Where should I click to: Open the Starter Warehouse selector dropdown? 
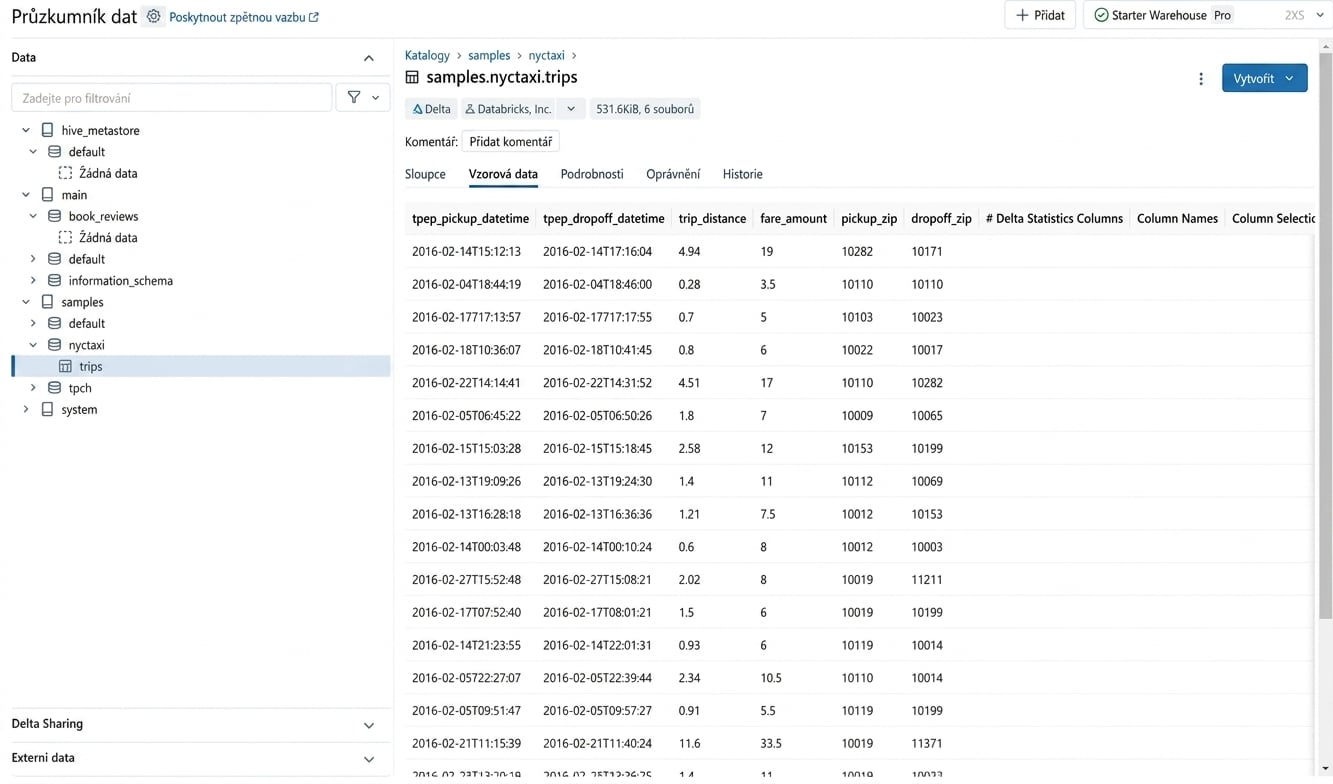pos(1320,15)
